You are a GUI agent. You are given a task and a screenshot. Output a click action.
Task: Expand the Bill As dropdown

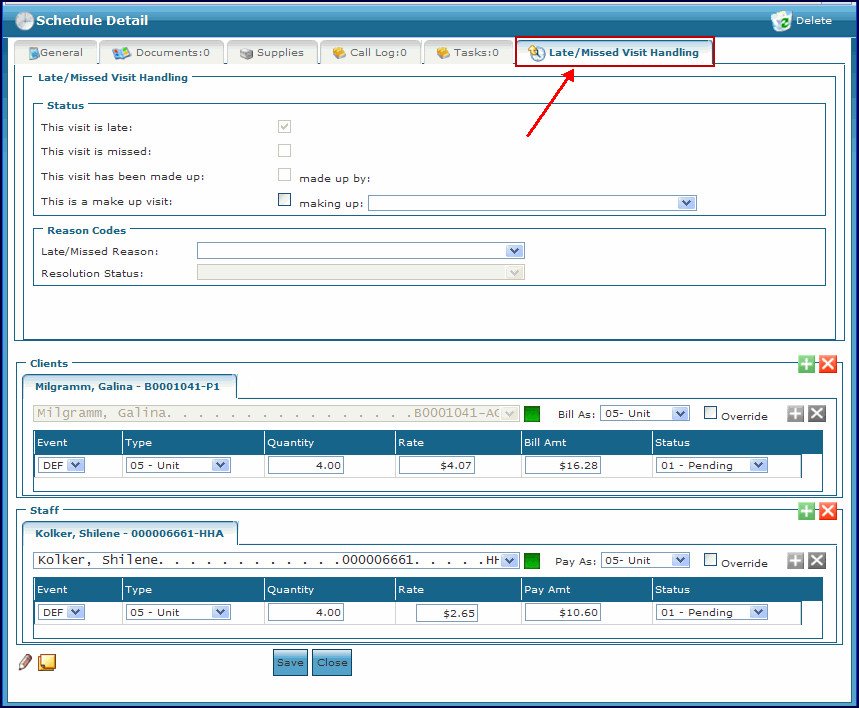tap(680, 414)
